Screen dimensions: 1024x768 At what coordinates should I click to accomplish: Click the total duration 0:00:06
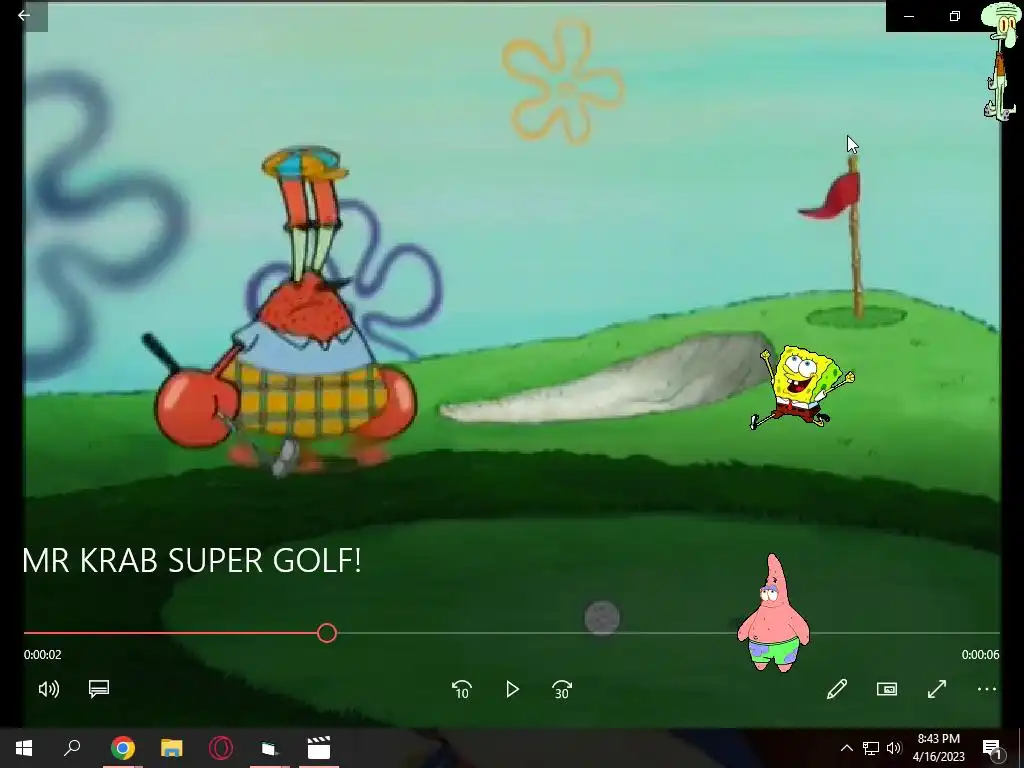click(x=980, y=654)
